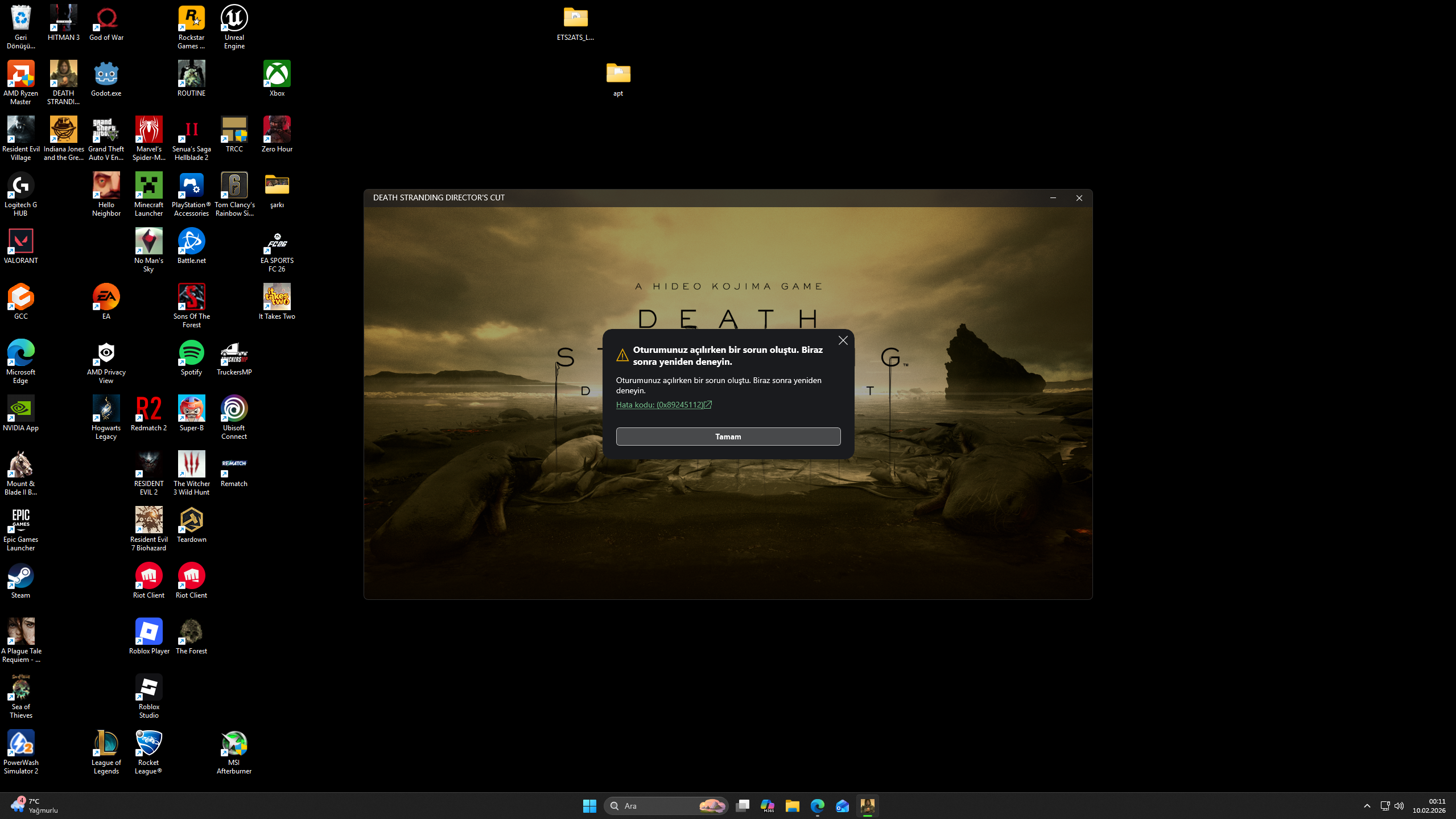Image resolution: width=1456 pixels, height=819 pixels.
Task: Select The Witcher 3 Wild Hunt shortcut
Action: (x=192, y=474)
